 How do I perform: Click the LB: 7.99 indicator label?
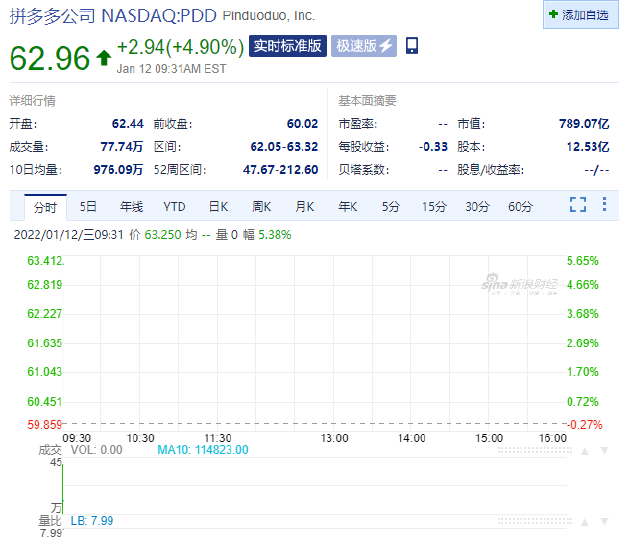click(92, 521)
